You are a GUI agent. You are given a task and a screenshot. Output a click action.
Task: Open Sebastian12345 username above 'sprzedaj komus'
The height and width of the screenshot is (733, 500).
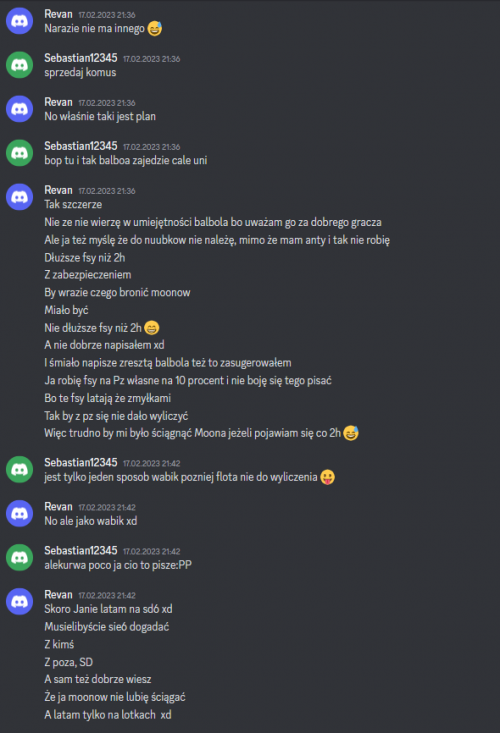81,58
